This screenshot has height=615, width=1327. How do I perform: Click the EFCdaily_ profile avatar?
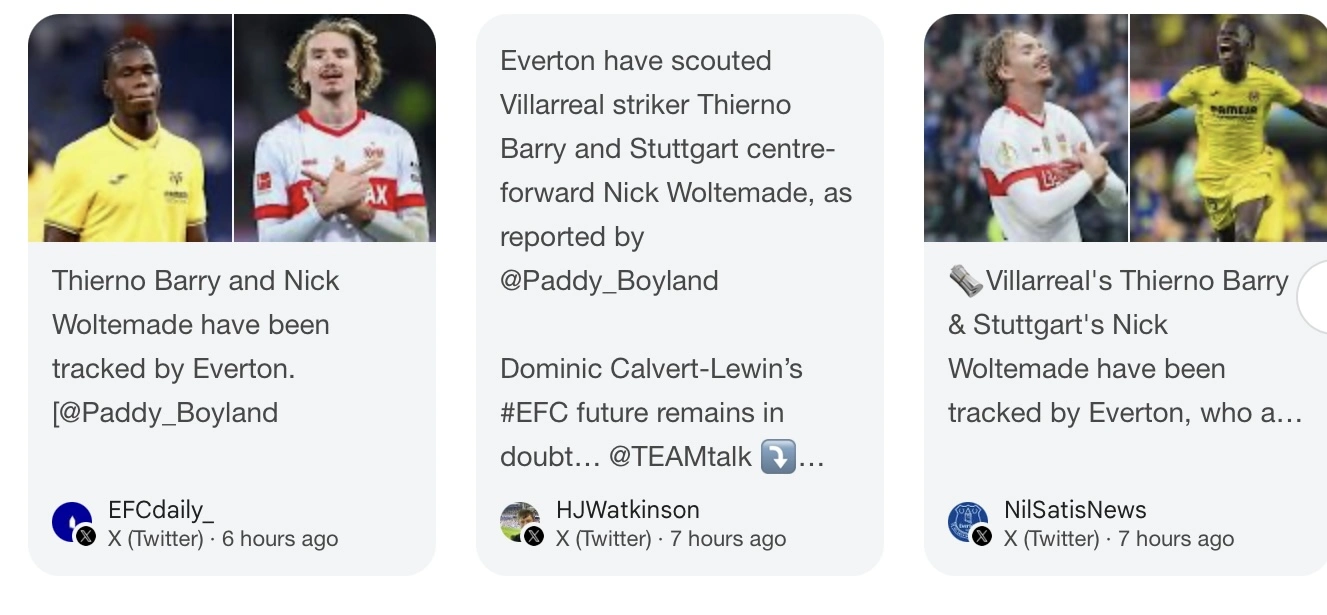point(70,520)
